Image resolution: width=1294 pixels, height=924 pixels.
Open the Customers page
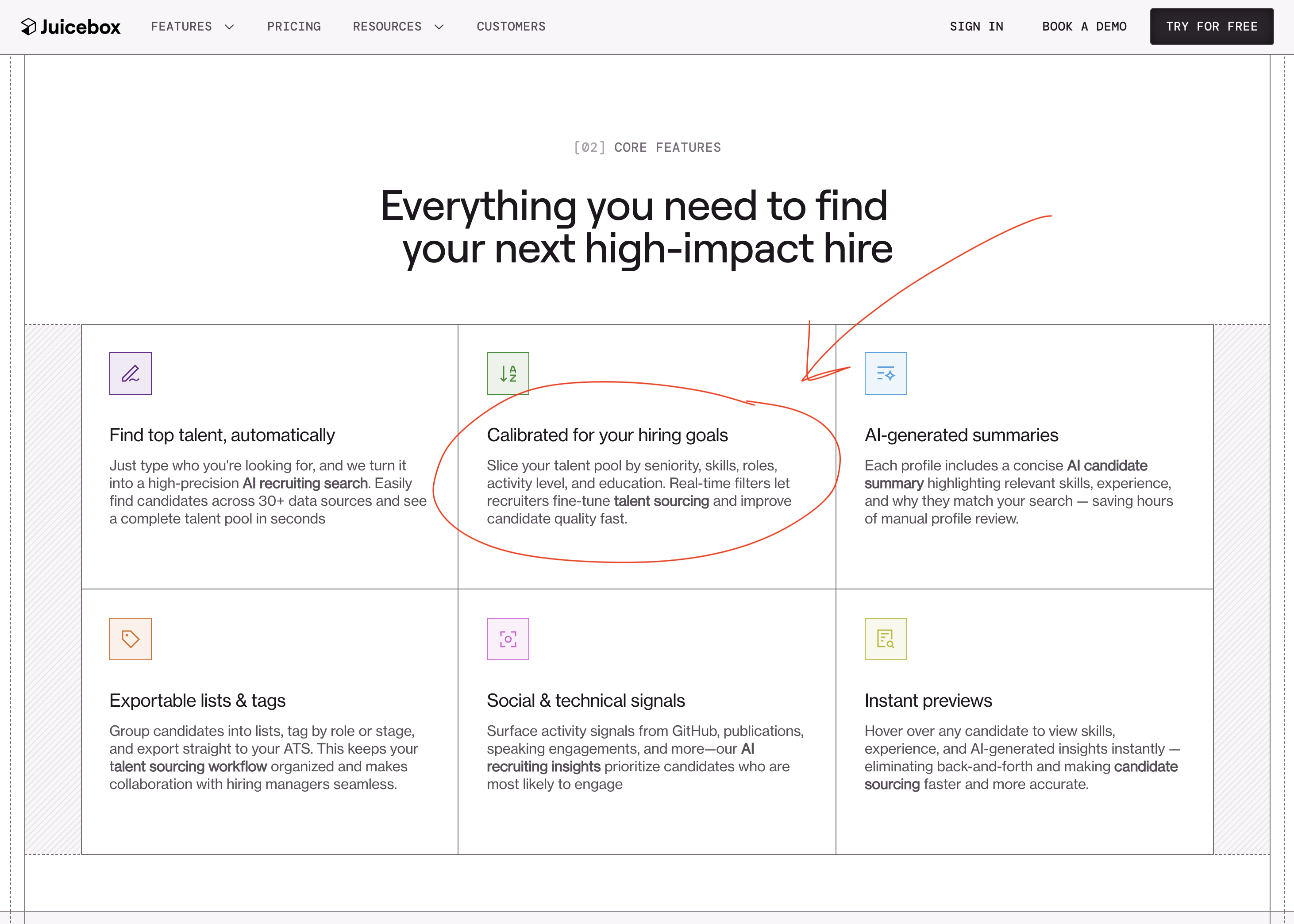(510, 27)
